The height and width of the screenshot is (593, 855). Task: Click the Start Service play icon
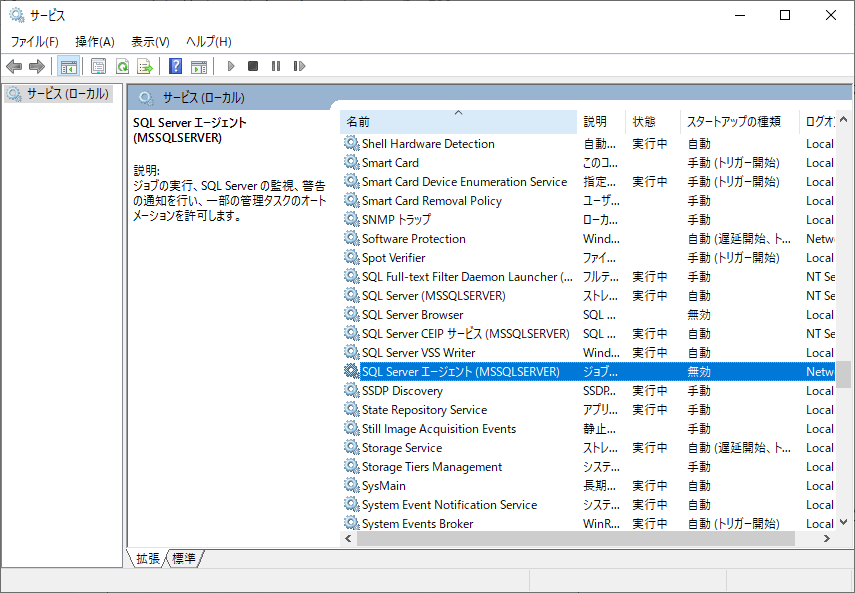231,66
